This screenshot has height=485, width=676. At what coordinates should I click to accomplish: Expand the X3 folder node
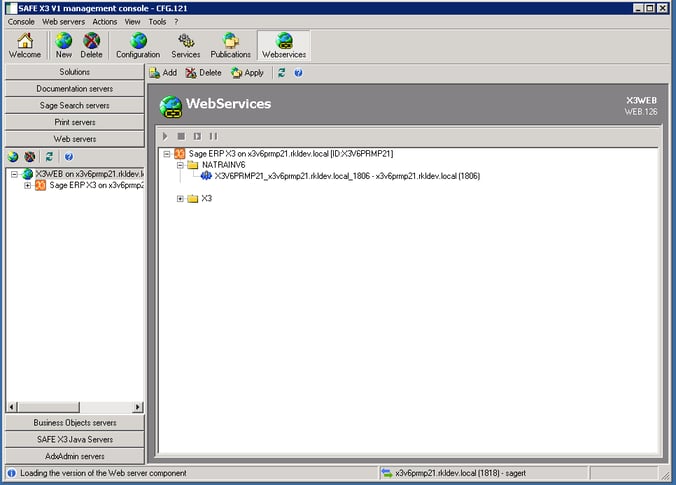click(180, 198)
